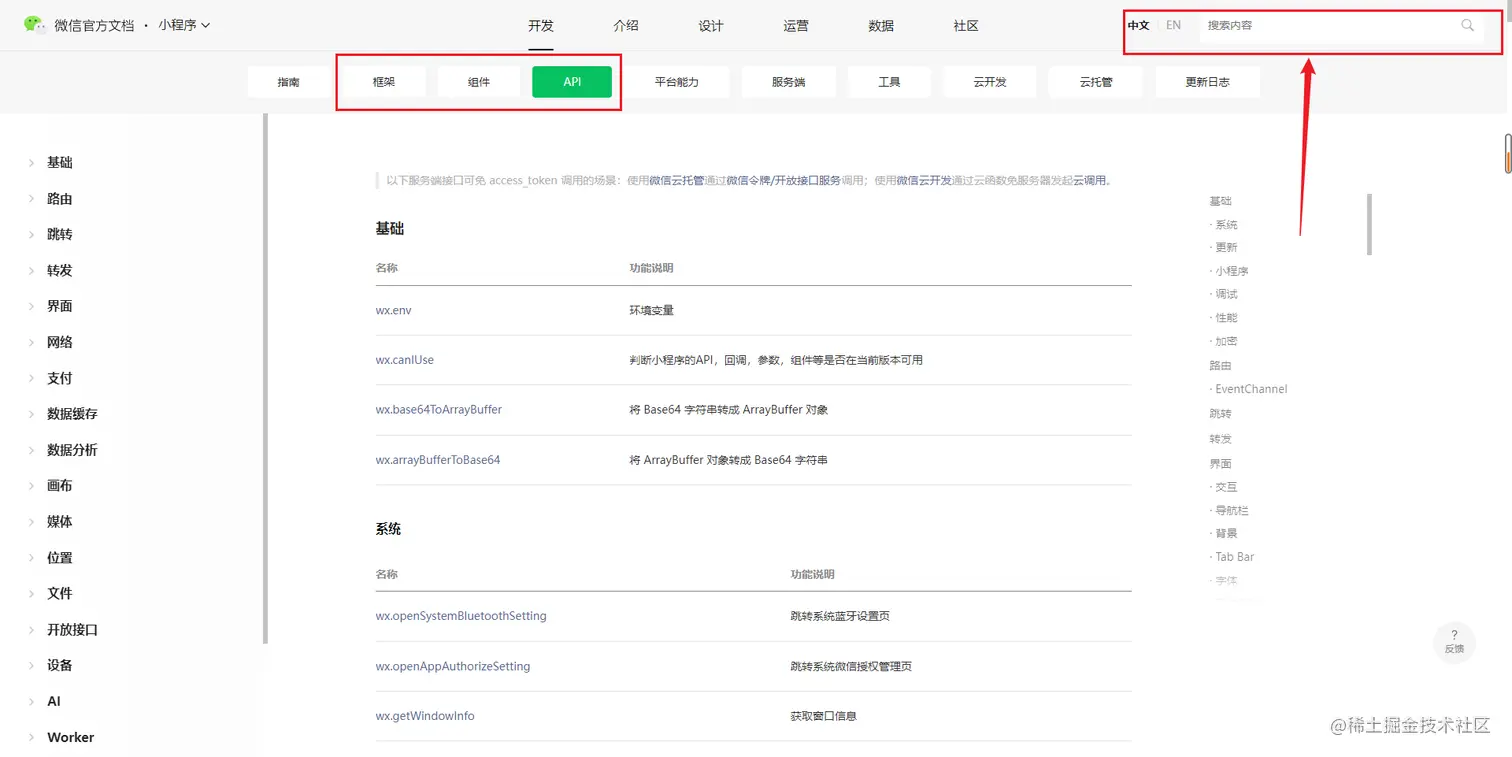Select the 云开发 sub-navigation button

(990, 82)
